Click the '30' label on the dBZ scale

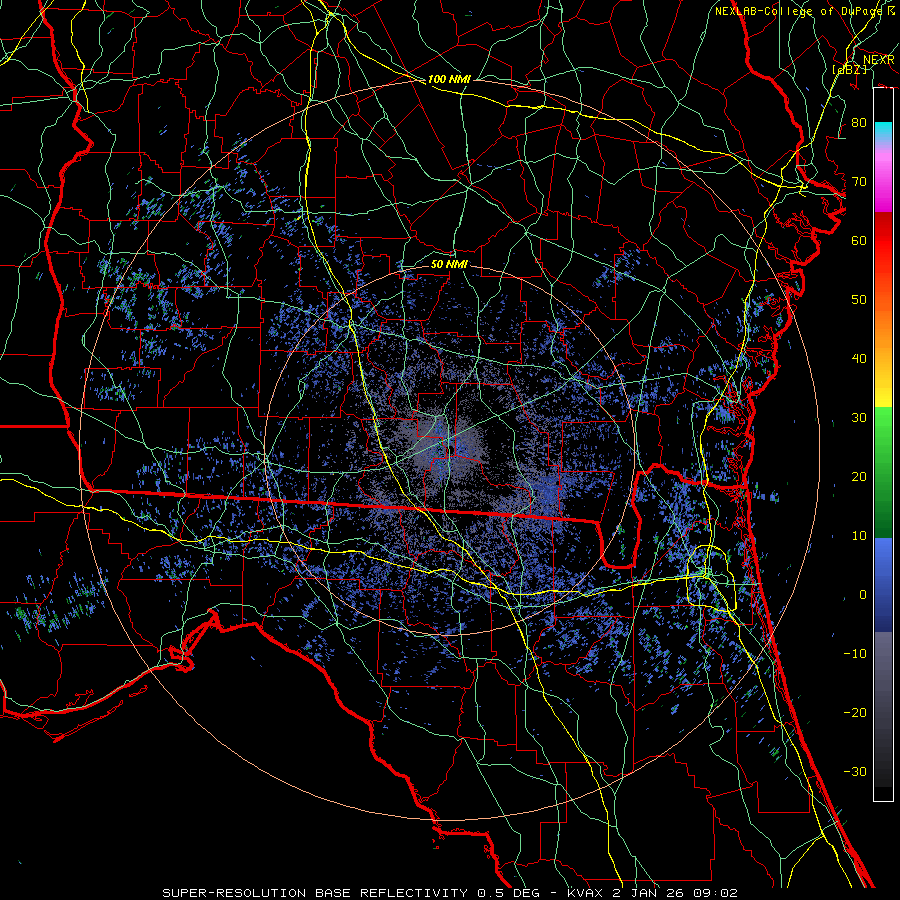pyautogui.click(x=859, y=417)
